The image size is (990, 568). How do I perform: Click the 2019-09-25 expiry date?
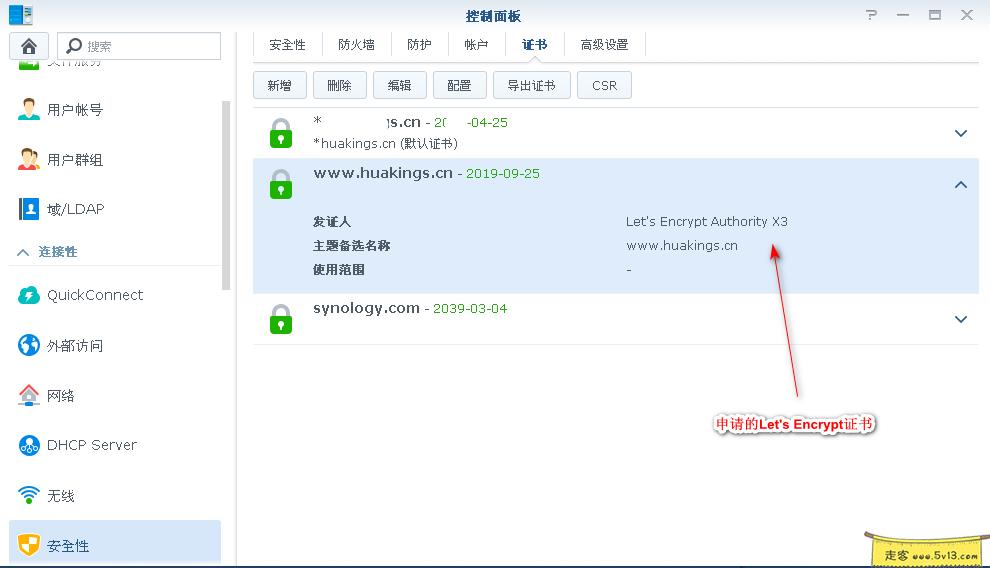[503, 174]
